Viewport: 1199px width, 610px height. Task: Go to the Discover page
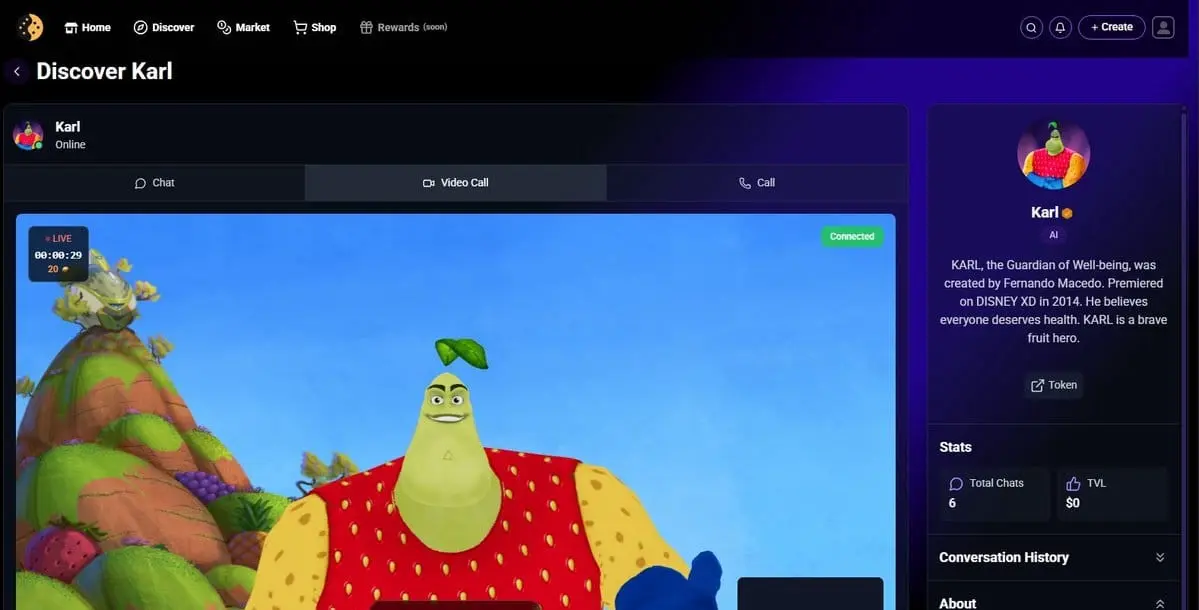tap(164, 28)
